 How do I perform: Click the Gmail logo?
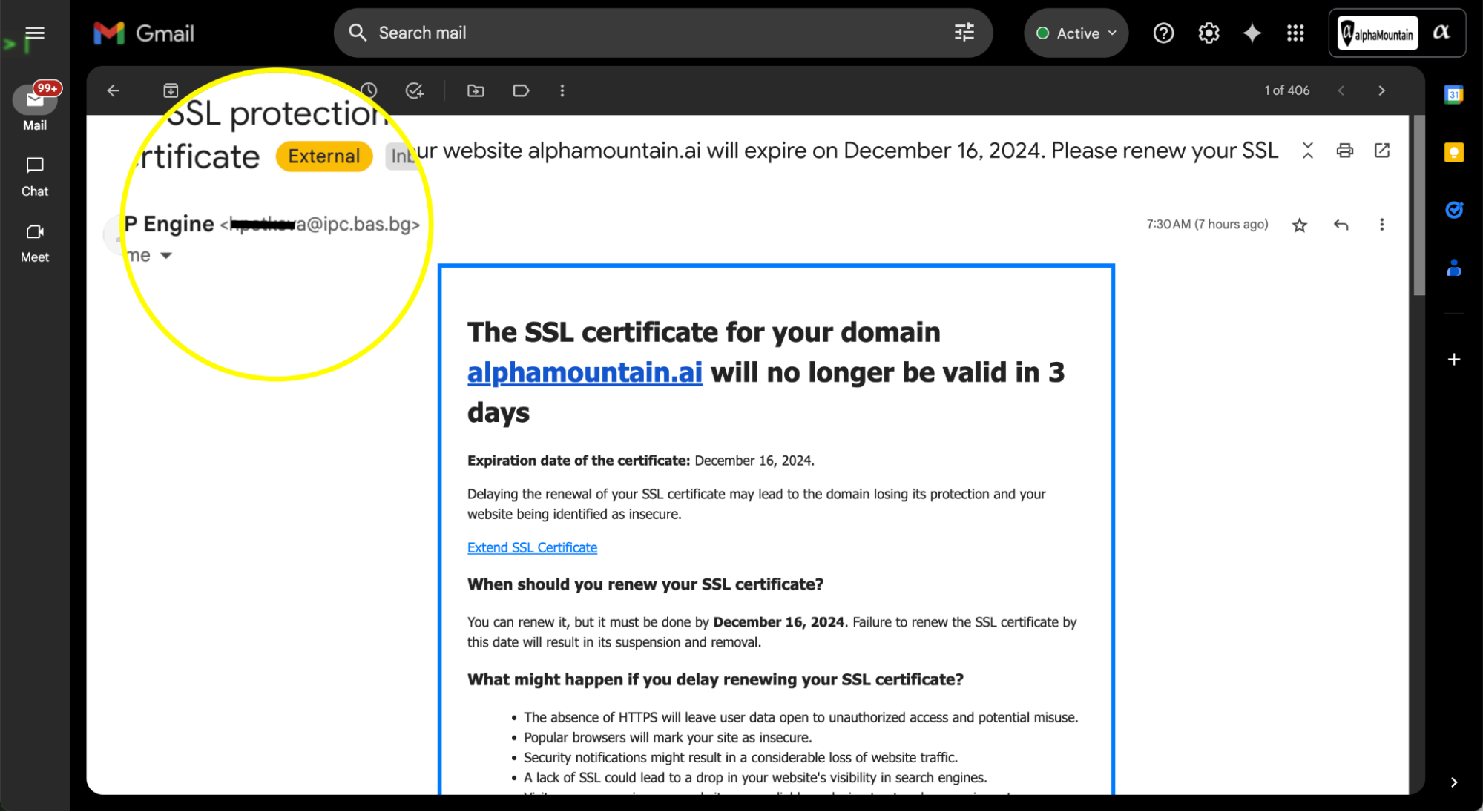tap(144, 33)
